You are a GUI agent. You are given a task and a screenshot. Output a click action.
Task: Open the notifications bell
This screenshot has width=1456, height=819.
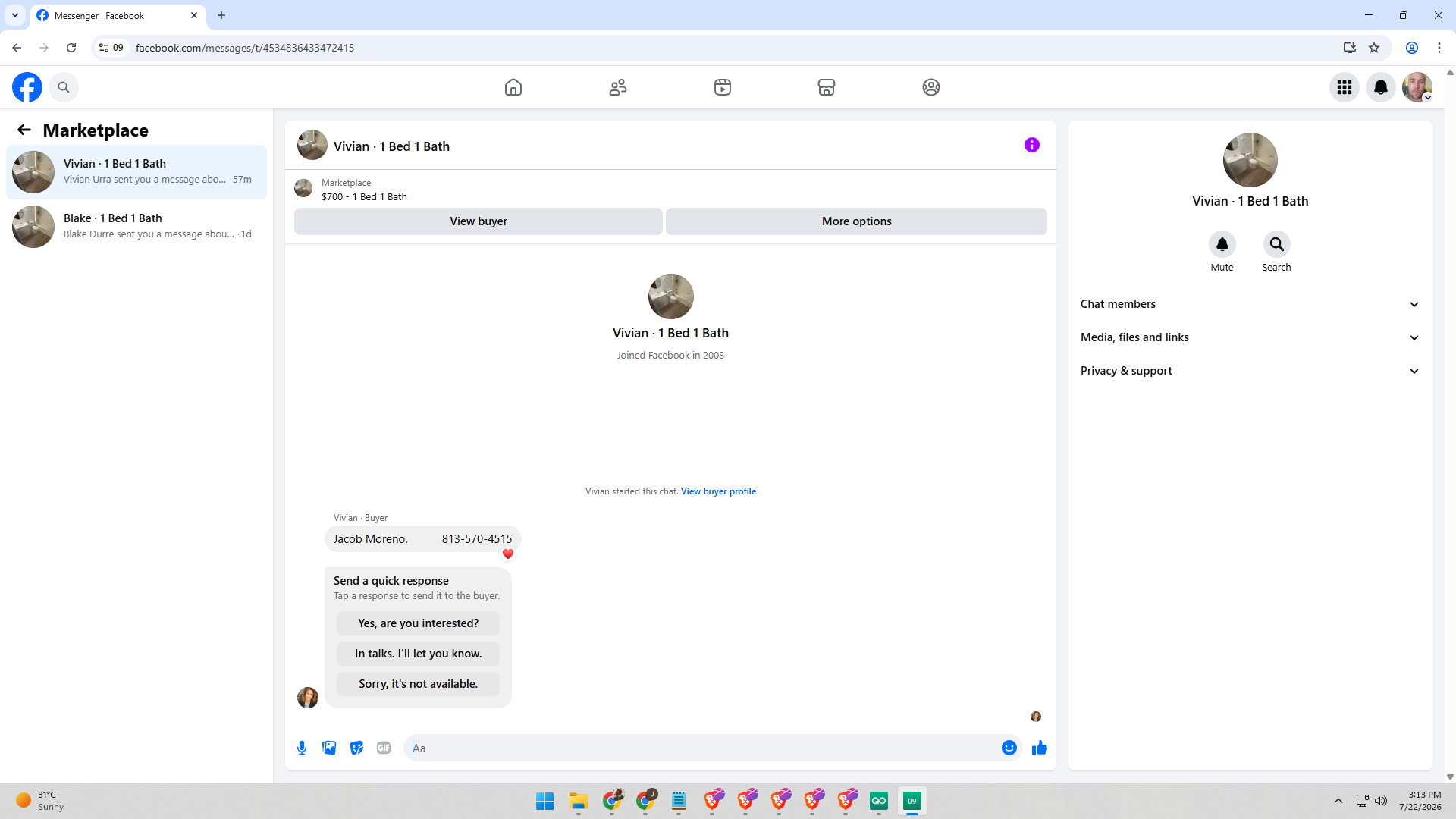[x=1381, y=87]
